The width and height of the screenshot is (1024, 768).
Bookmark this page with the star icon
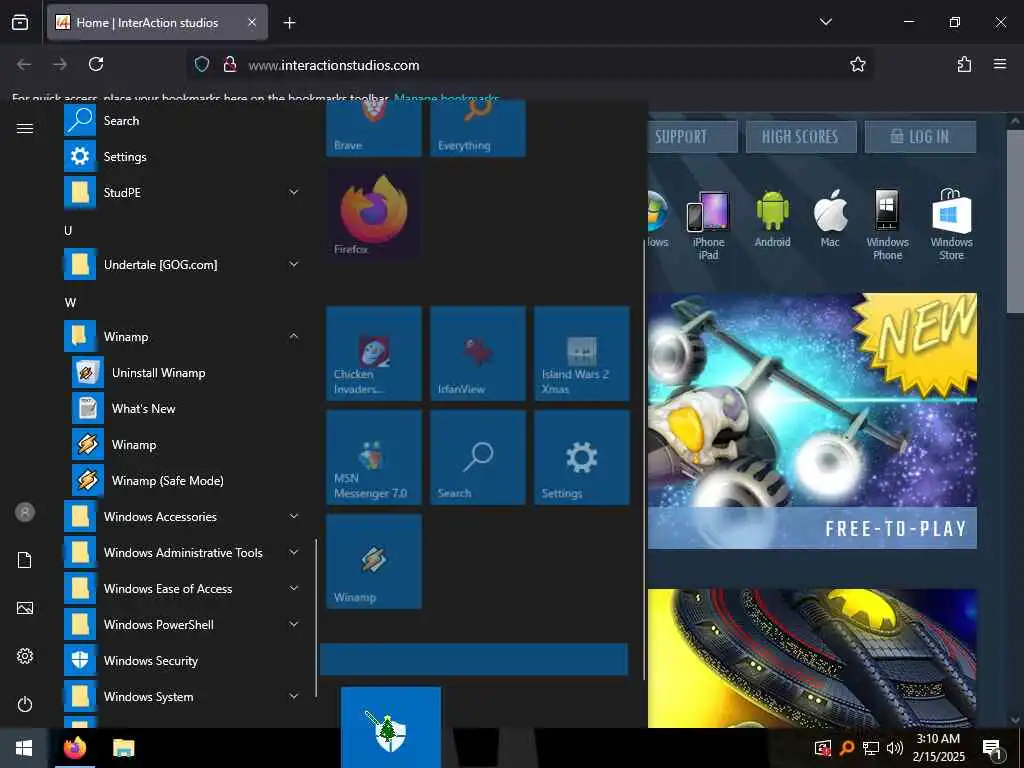click(857, 64)
